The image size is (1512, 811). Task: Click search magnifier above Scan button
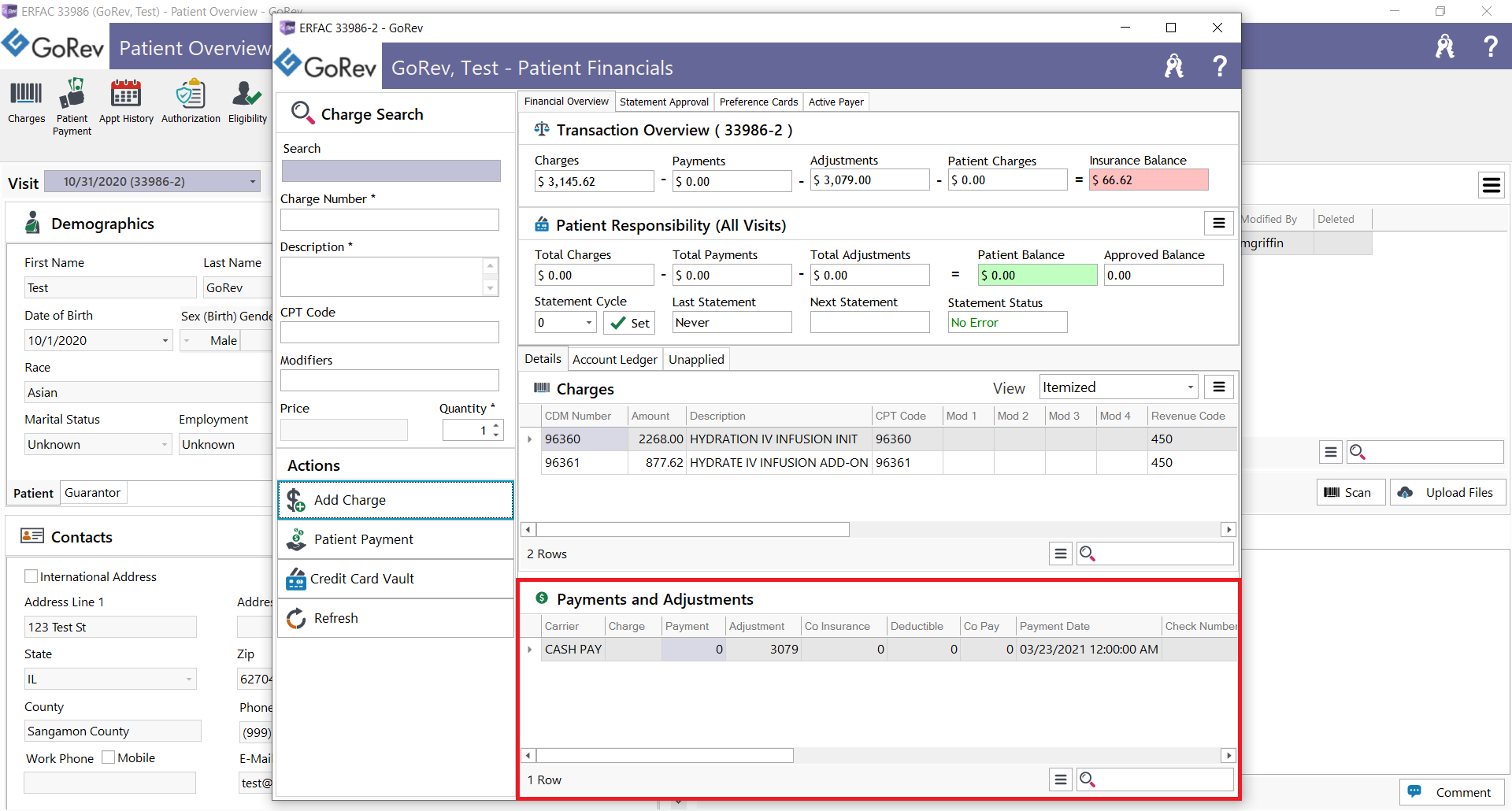[1358, 452]
